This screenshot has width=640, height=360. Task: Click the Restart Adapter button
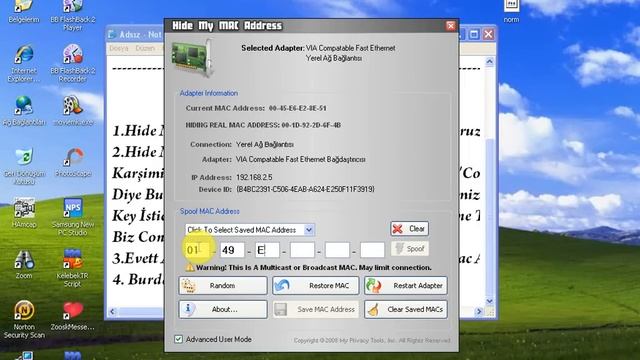click(x=406, y=286)
